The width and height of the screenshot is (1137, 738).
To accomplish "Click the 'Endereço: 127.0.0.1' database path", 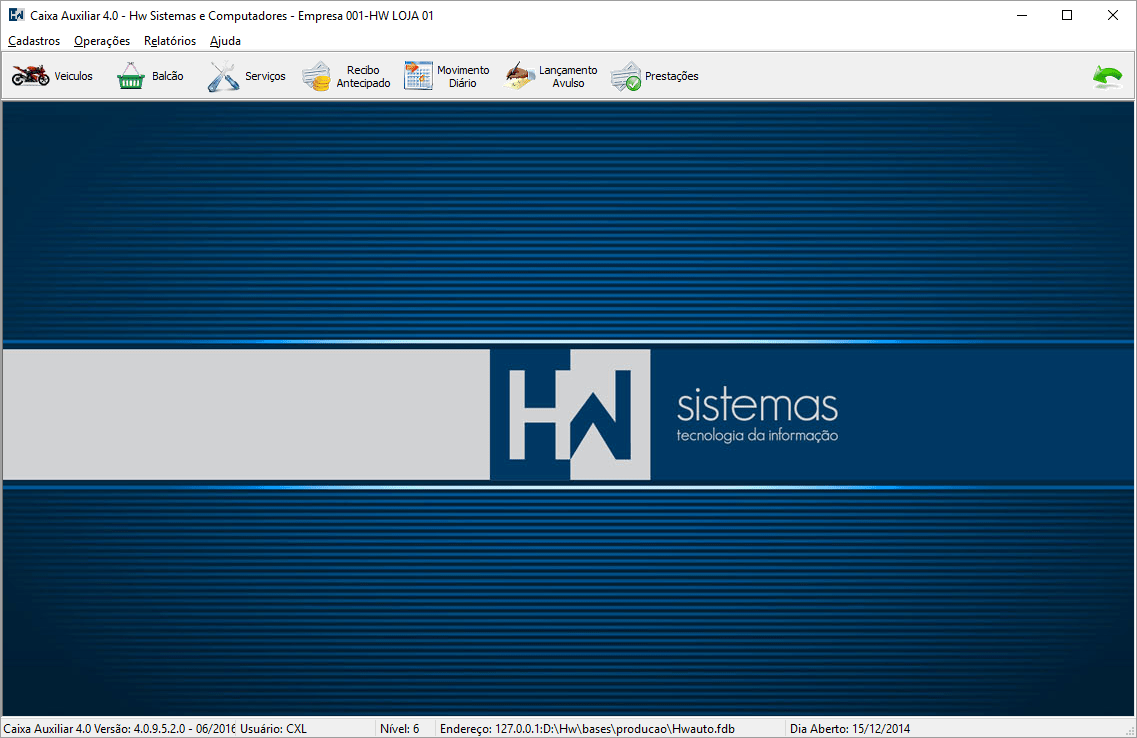I will click(x=587, y=729).
